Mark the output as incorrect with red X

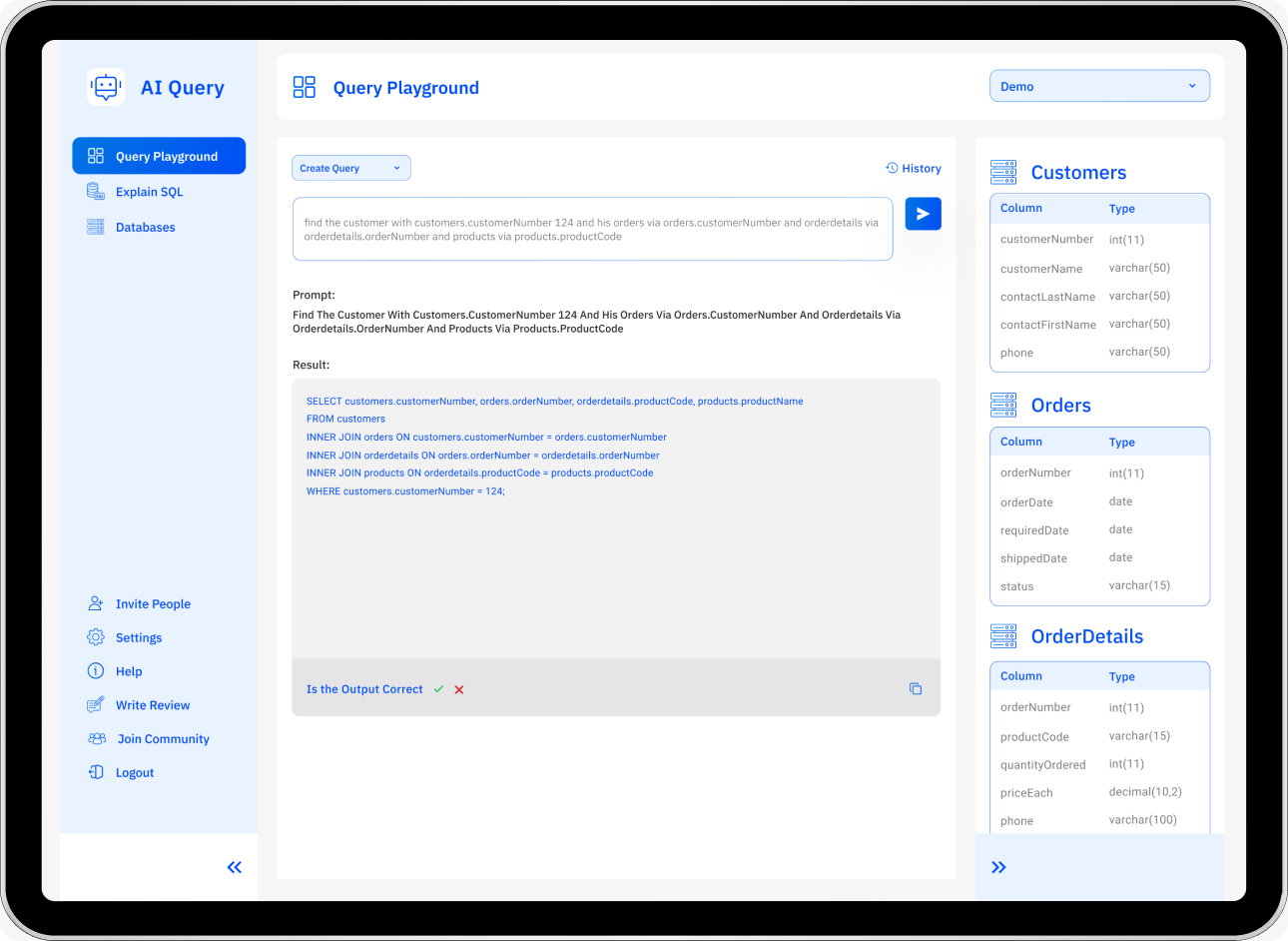tap(458, 688)
